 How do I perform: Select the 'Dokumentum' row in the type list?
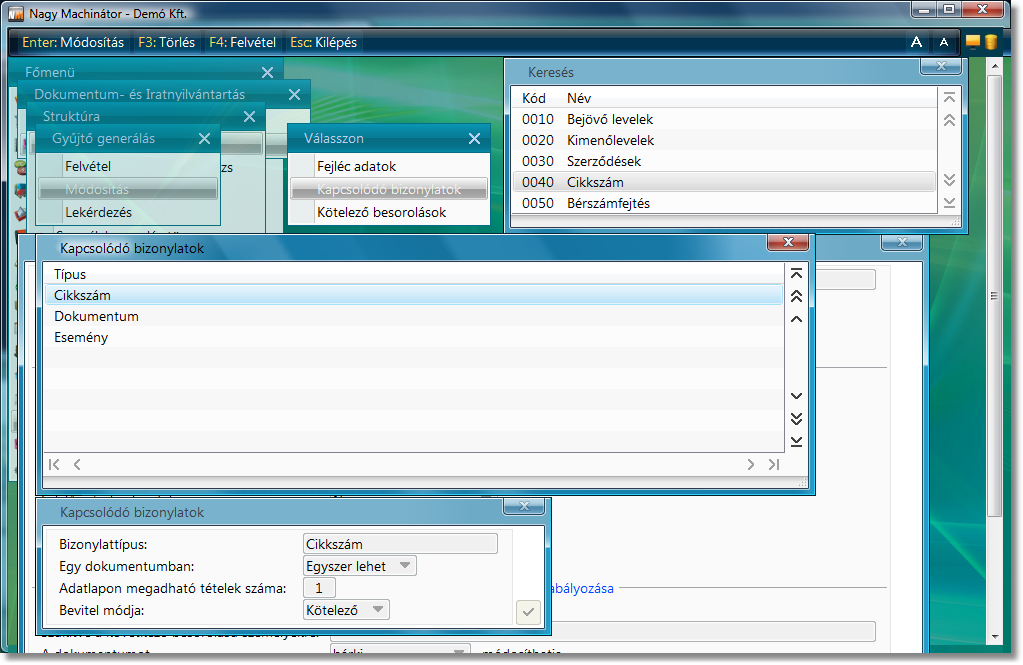97,316
